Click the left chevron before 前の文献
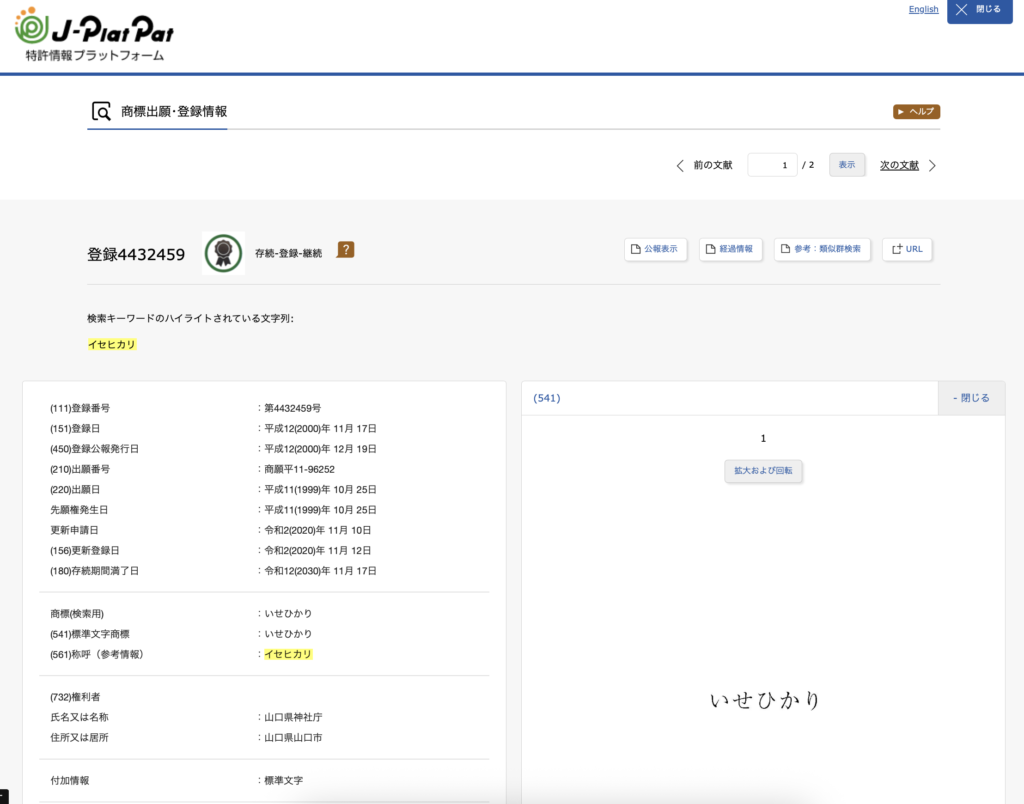 point(680,165)
